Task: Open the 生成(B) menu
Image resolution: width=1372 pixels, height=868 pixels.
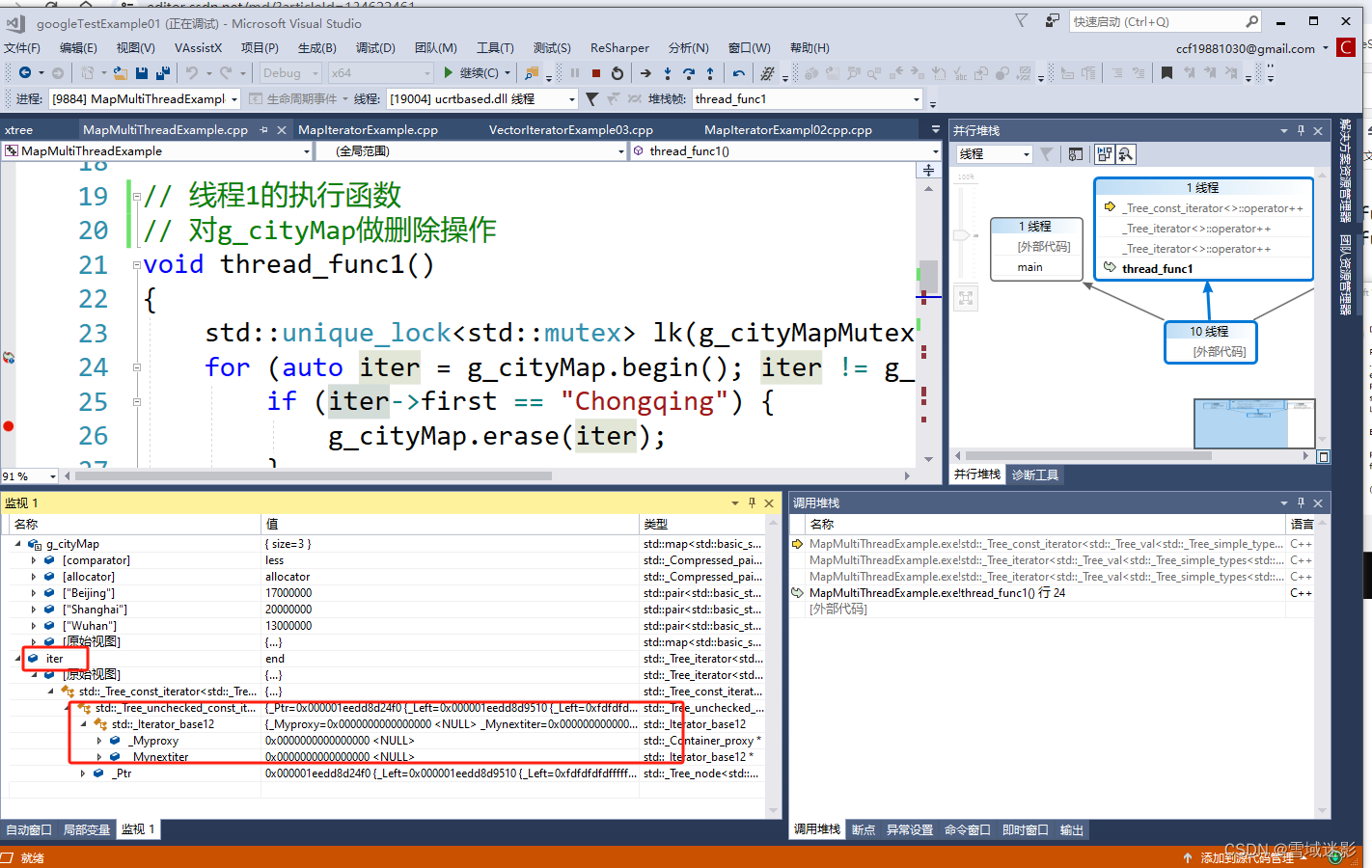Action: (x=316, y=47)
